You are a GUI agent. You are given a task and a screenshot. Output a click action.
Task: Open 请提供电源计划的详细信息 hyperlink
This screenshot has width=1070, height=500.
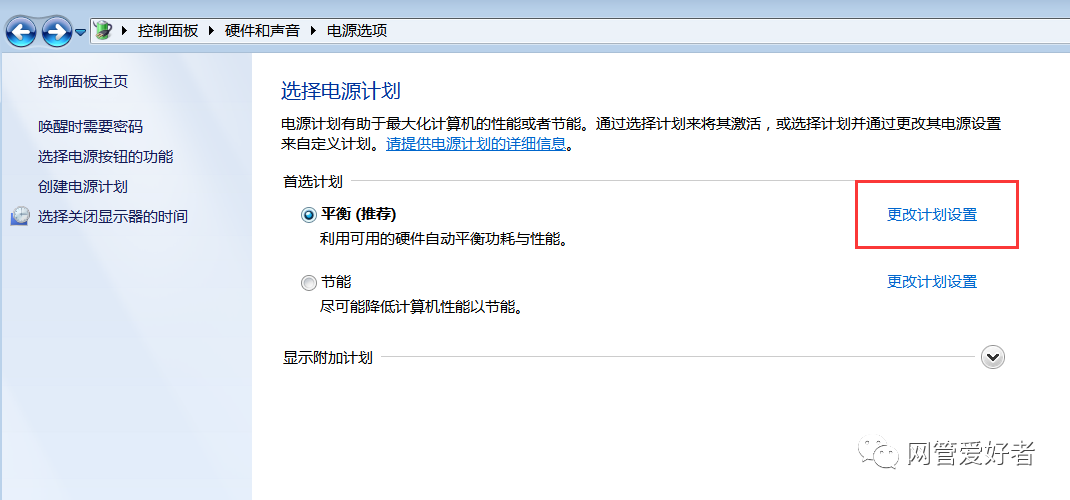pyautogui.click(x=476, y=144)
